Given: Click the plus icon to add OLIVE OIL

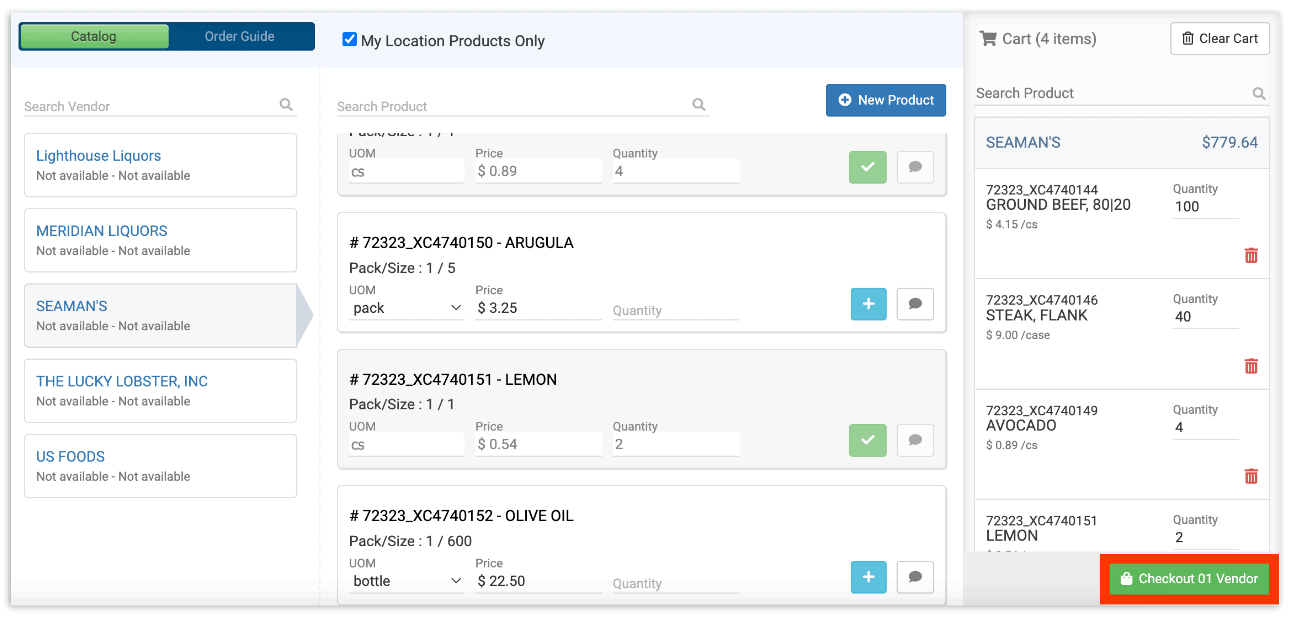Looking at the screenshot, I should (867, 577).
